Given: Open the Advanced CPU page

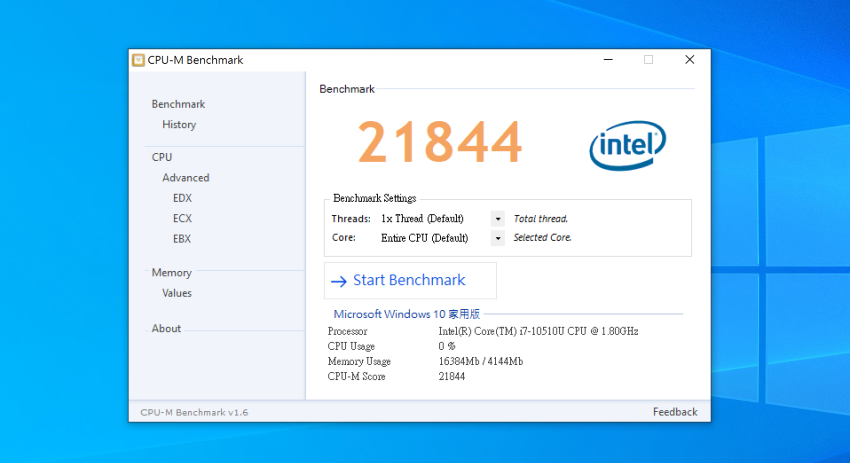Looking at the screenshot, I should pyautogui.click(x=185, y=178).
